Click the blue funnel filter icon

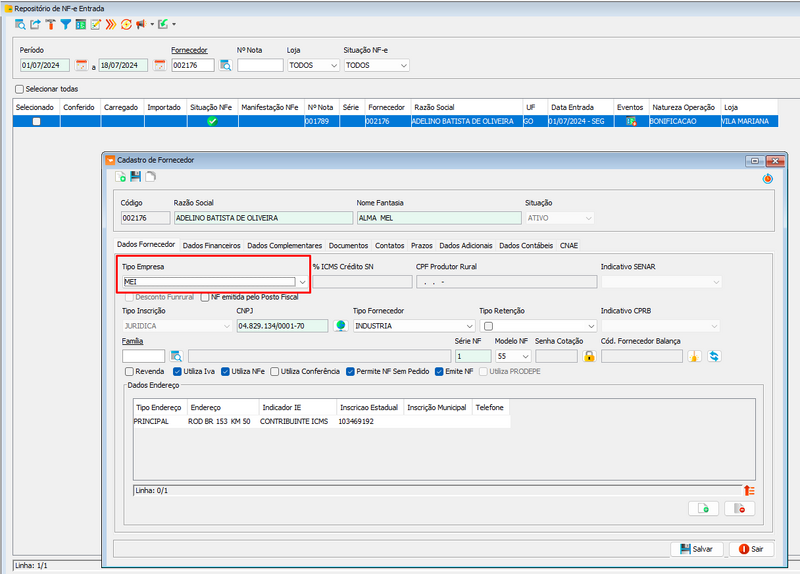[65, 24]
